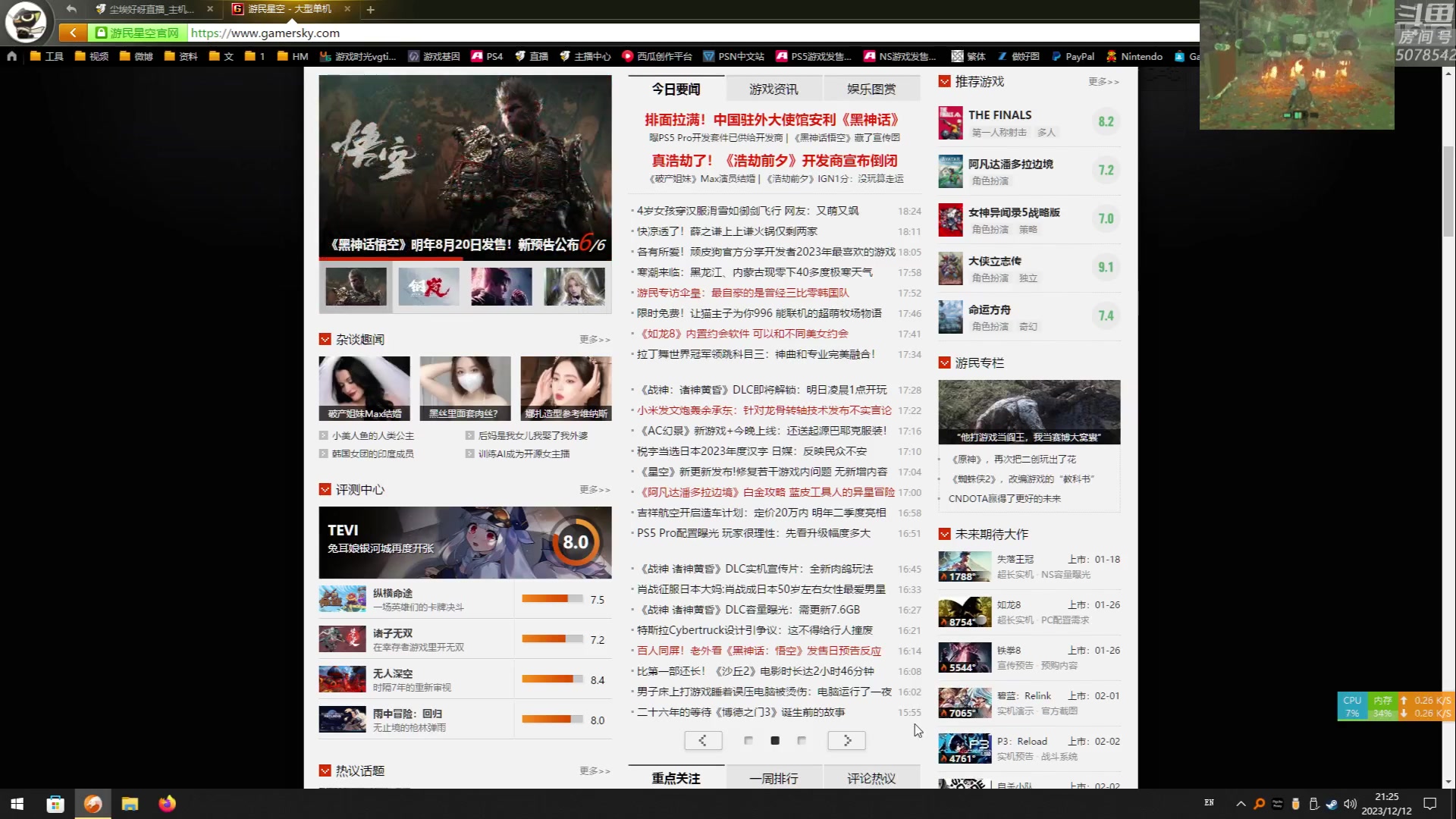The width and height of the screenshot is (1456, 819).
Task: Select the Tekken character carousel thumbnail
Action: coord(501,287)
